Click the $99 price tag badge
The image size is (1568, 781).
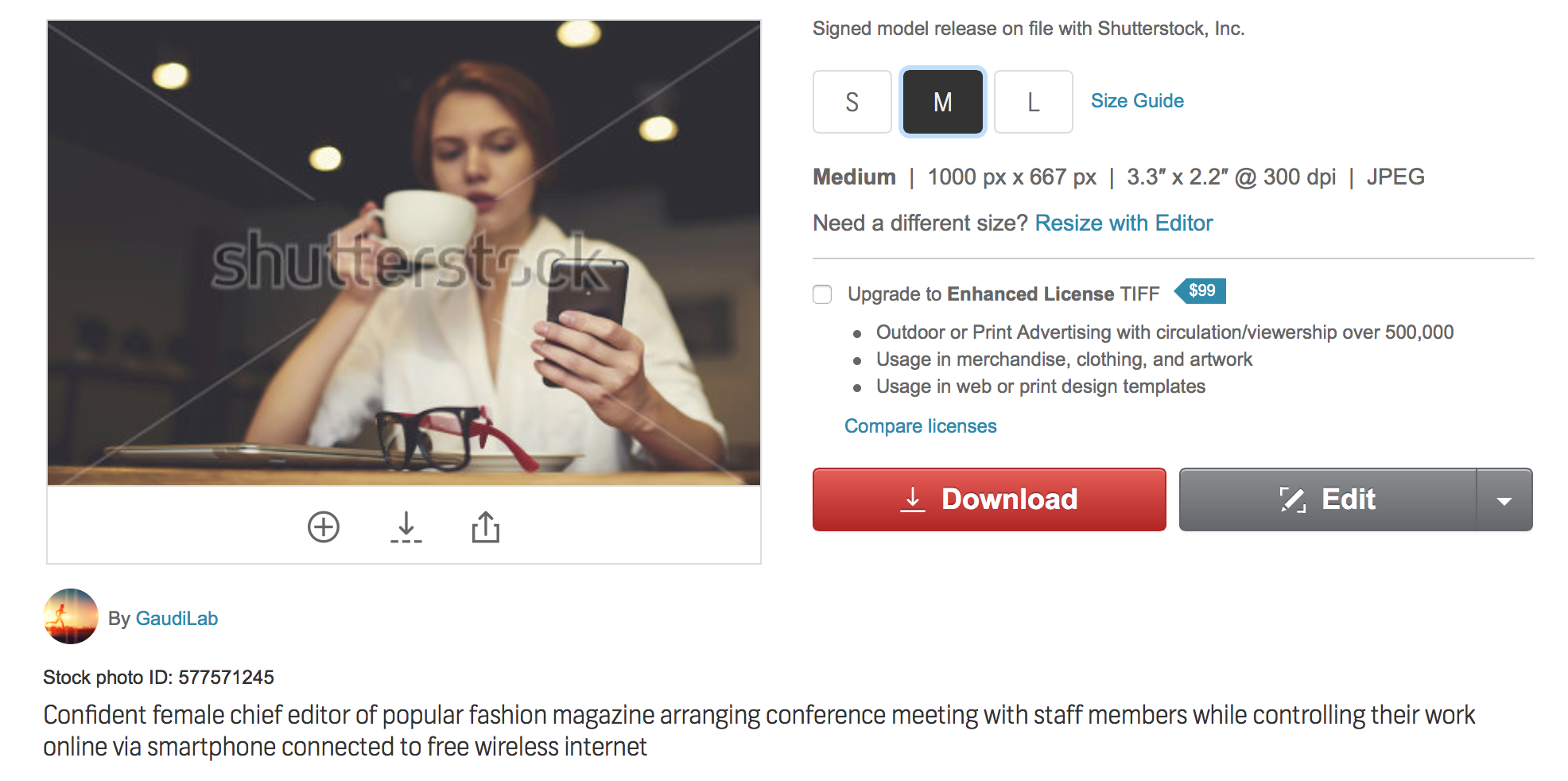[1200, 291]
